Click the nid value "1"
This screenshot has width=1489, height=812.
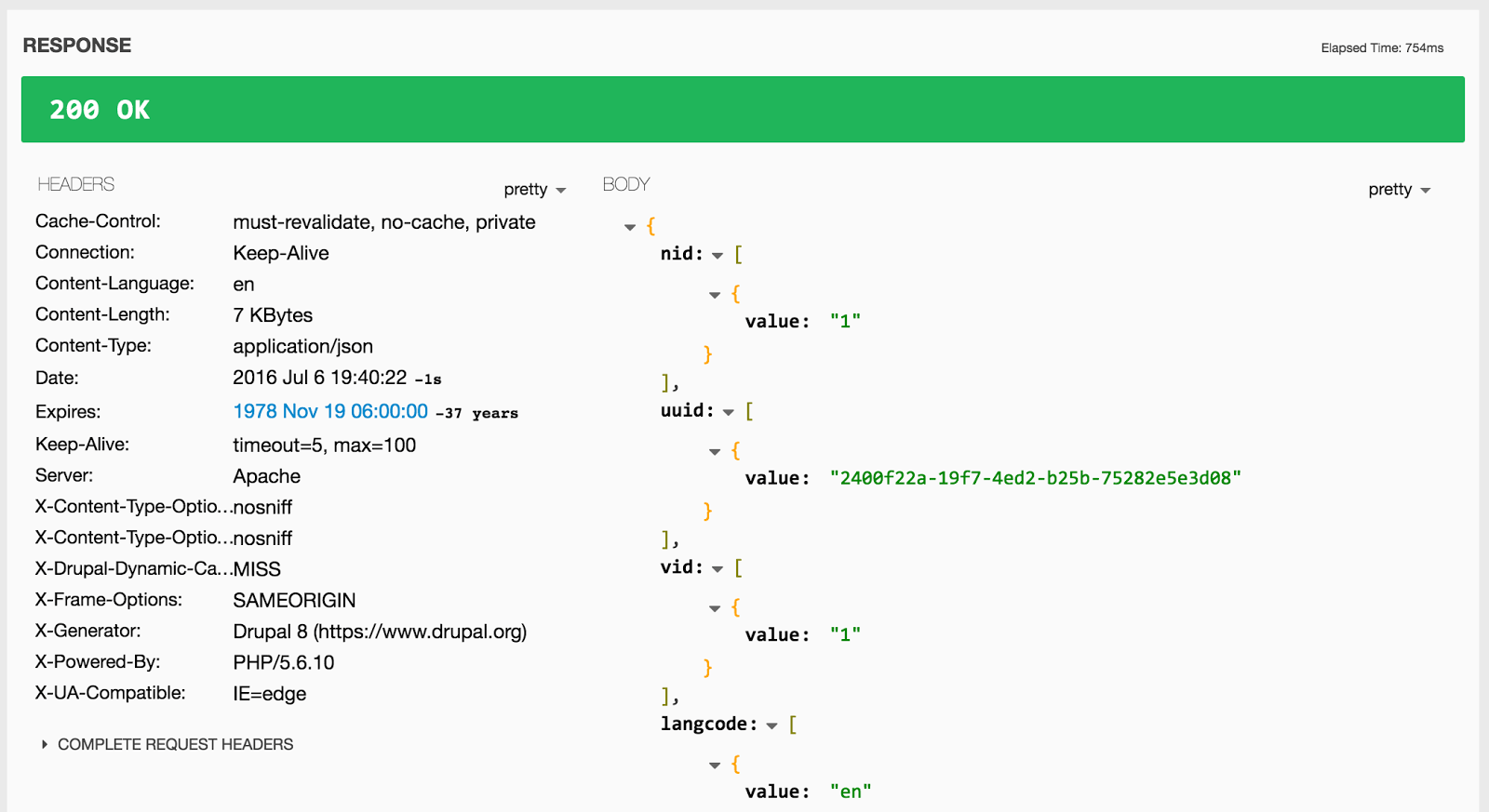845,321
